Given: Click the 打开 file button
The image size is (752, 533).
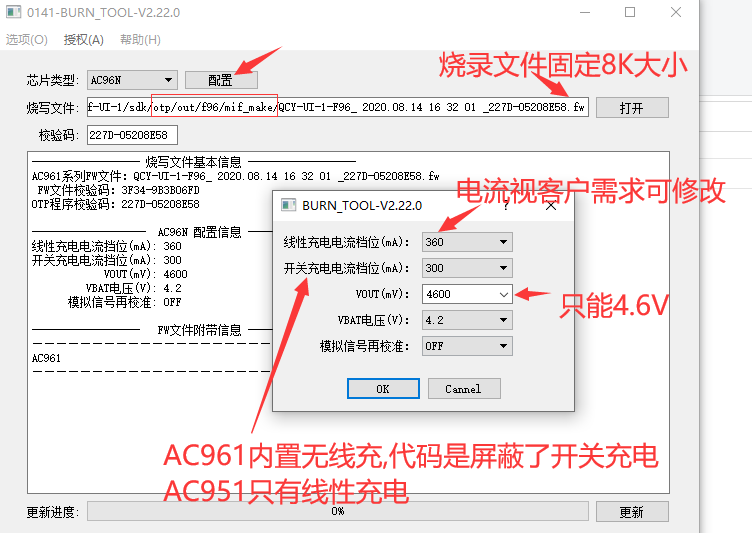Looking at the screenshot, I should pos(632,107).
